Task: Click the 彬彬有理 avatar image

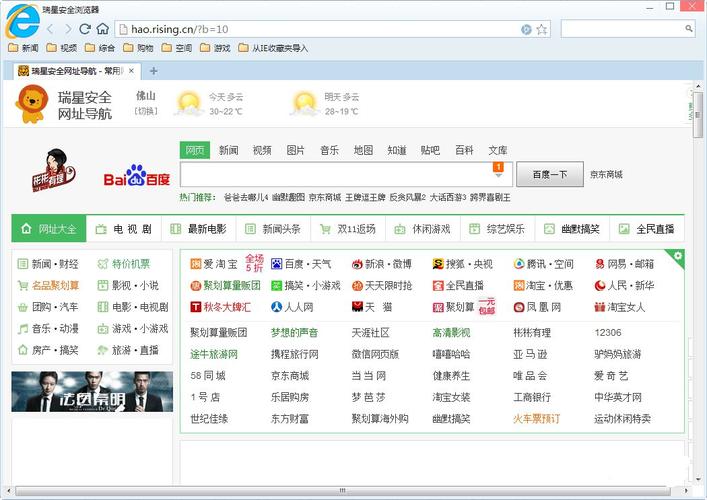Action: pos(53,170)
